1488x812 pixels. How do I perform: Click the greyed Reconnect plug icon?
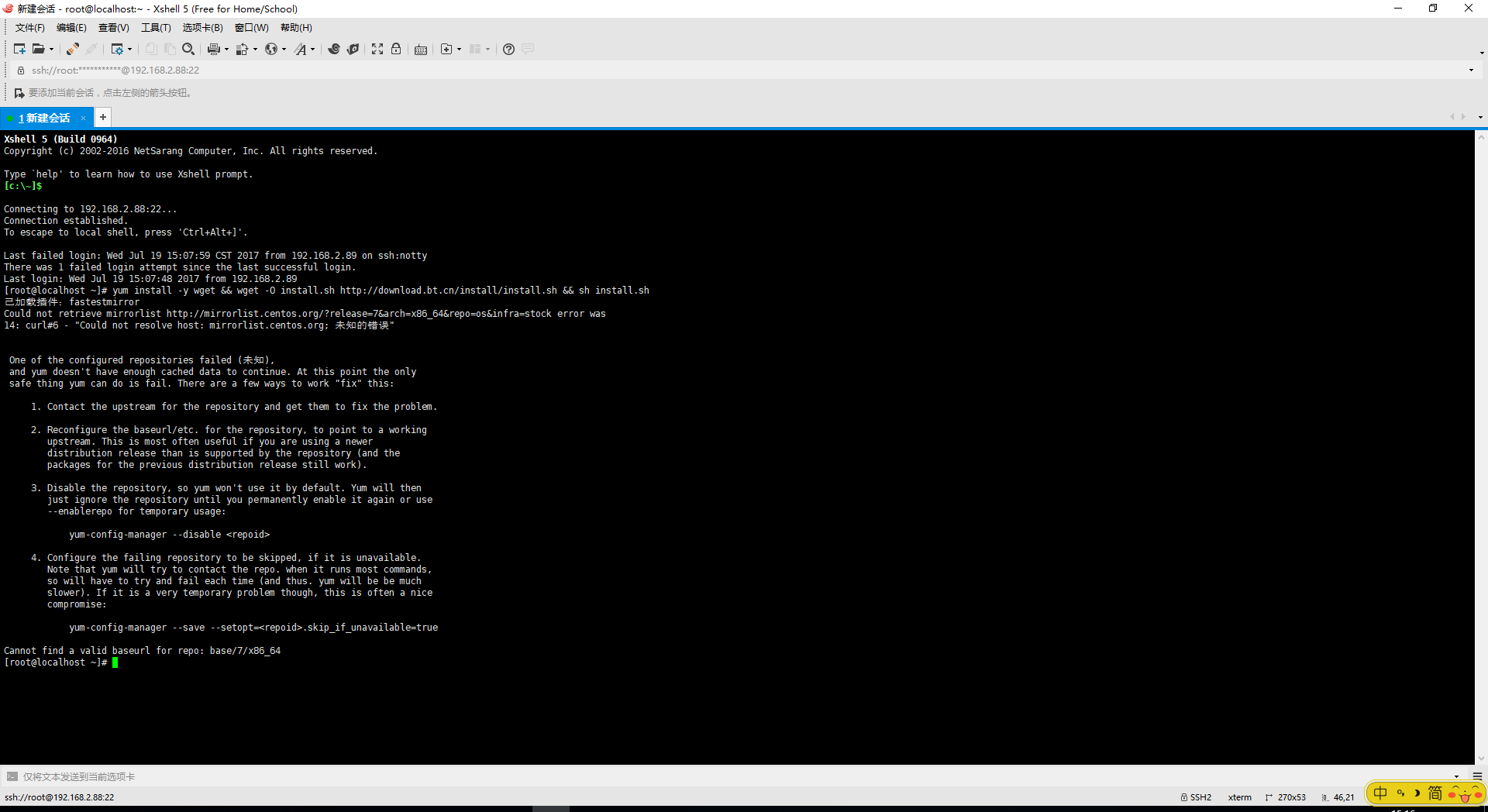tap(91, 49)
